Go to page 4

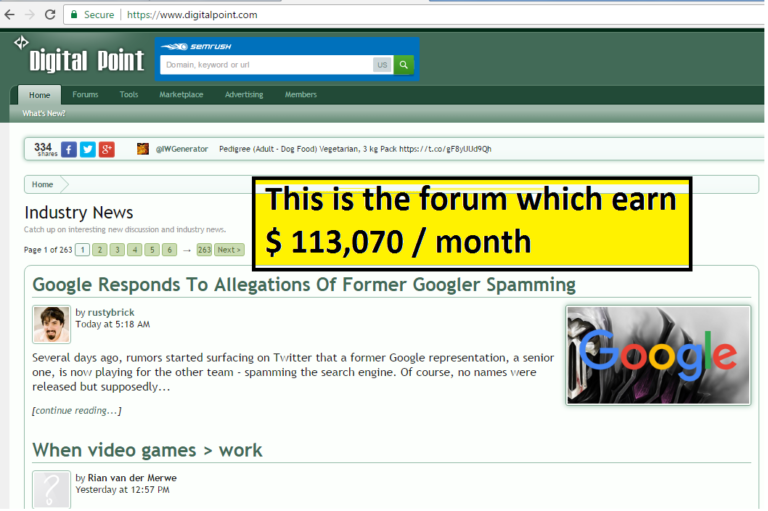[135, 250]
